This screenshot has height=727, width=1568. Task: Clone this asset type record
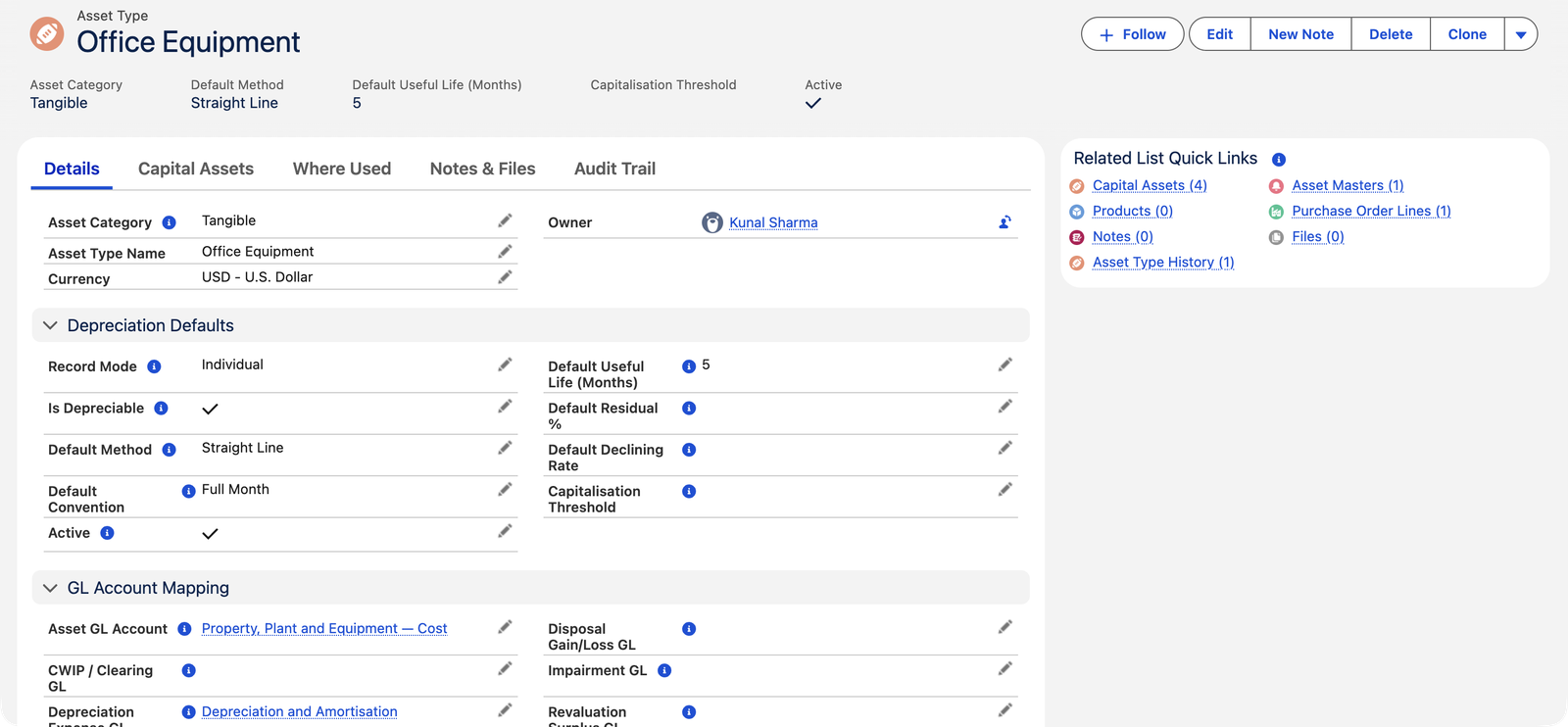[1467, 34]
